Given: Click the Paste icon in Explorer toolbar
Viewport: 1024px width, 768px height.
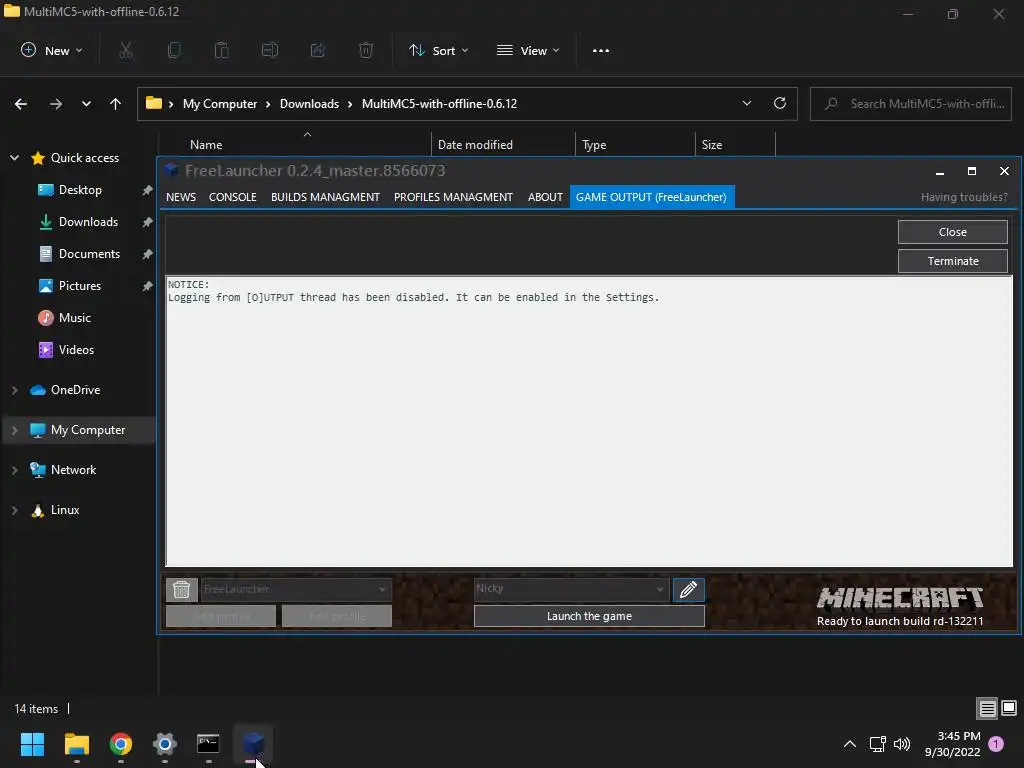Looking at the screenshot, I should coord(221,50).
